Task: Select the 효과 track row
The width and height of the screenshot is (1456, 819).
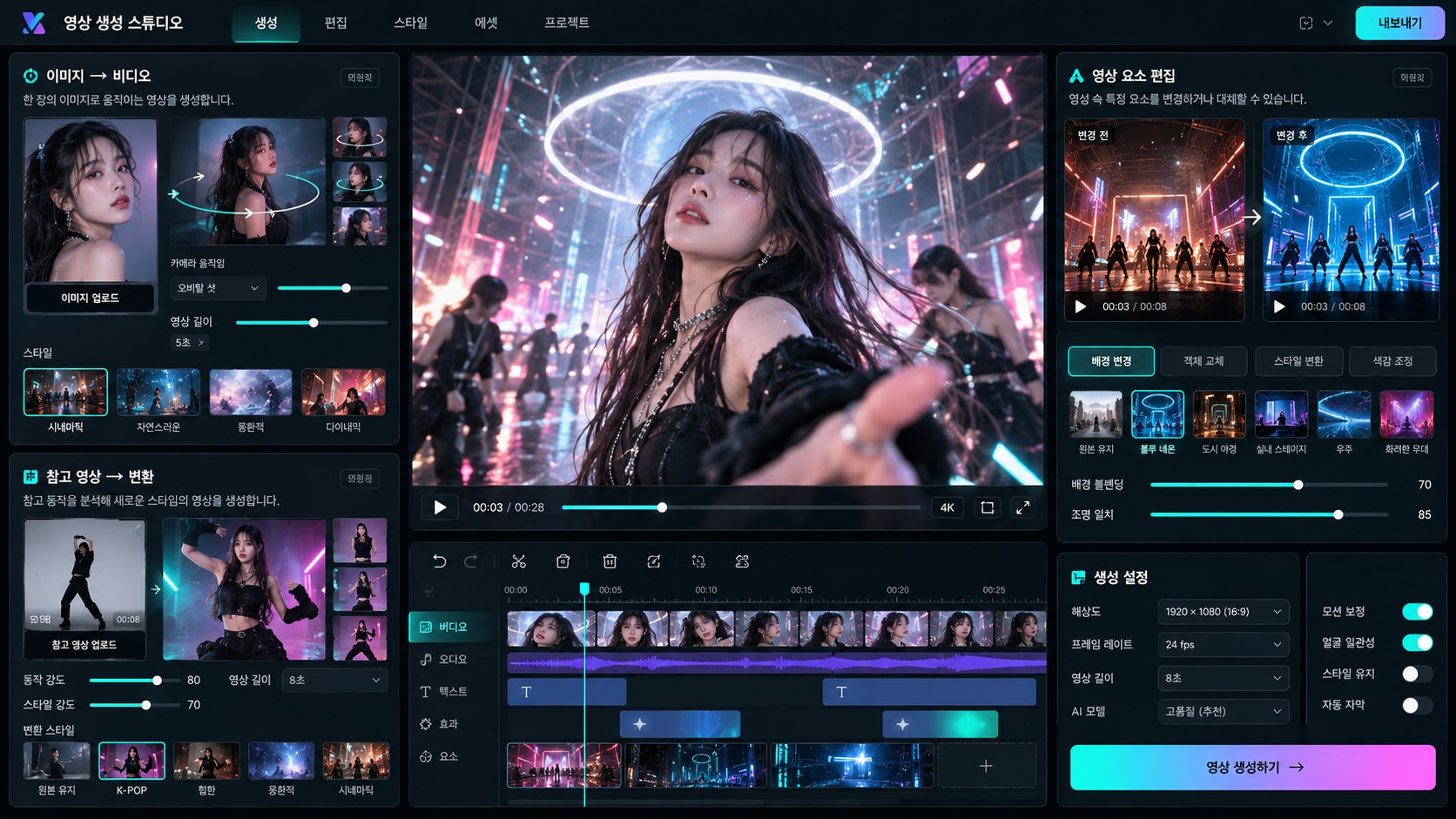Action: [453, 724]
